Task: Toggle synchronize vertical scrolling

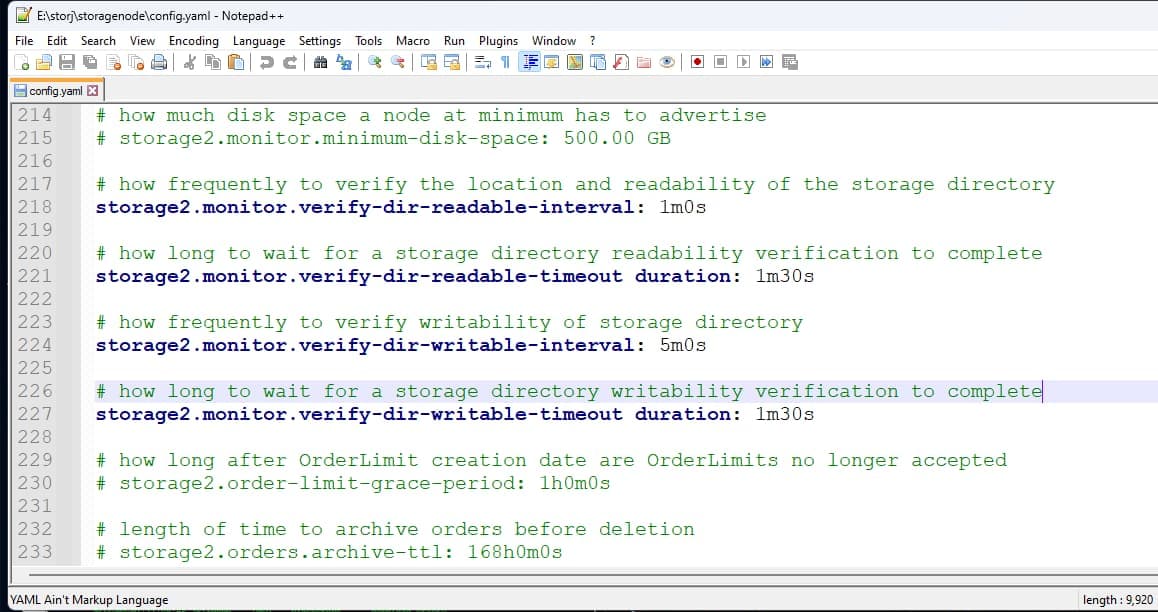Action: tap(428, 63)
